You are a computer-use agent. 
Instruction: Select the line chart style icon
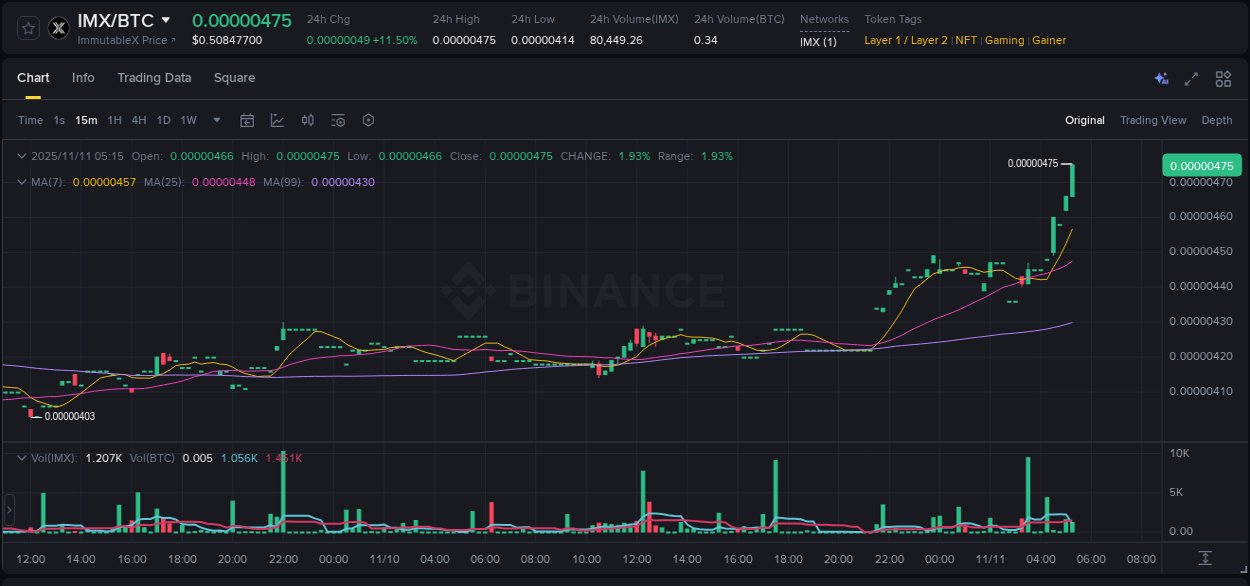(x=277, y=120)
